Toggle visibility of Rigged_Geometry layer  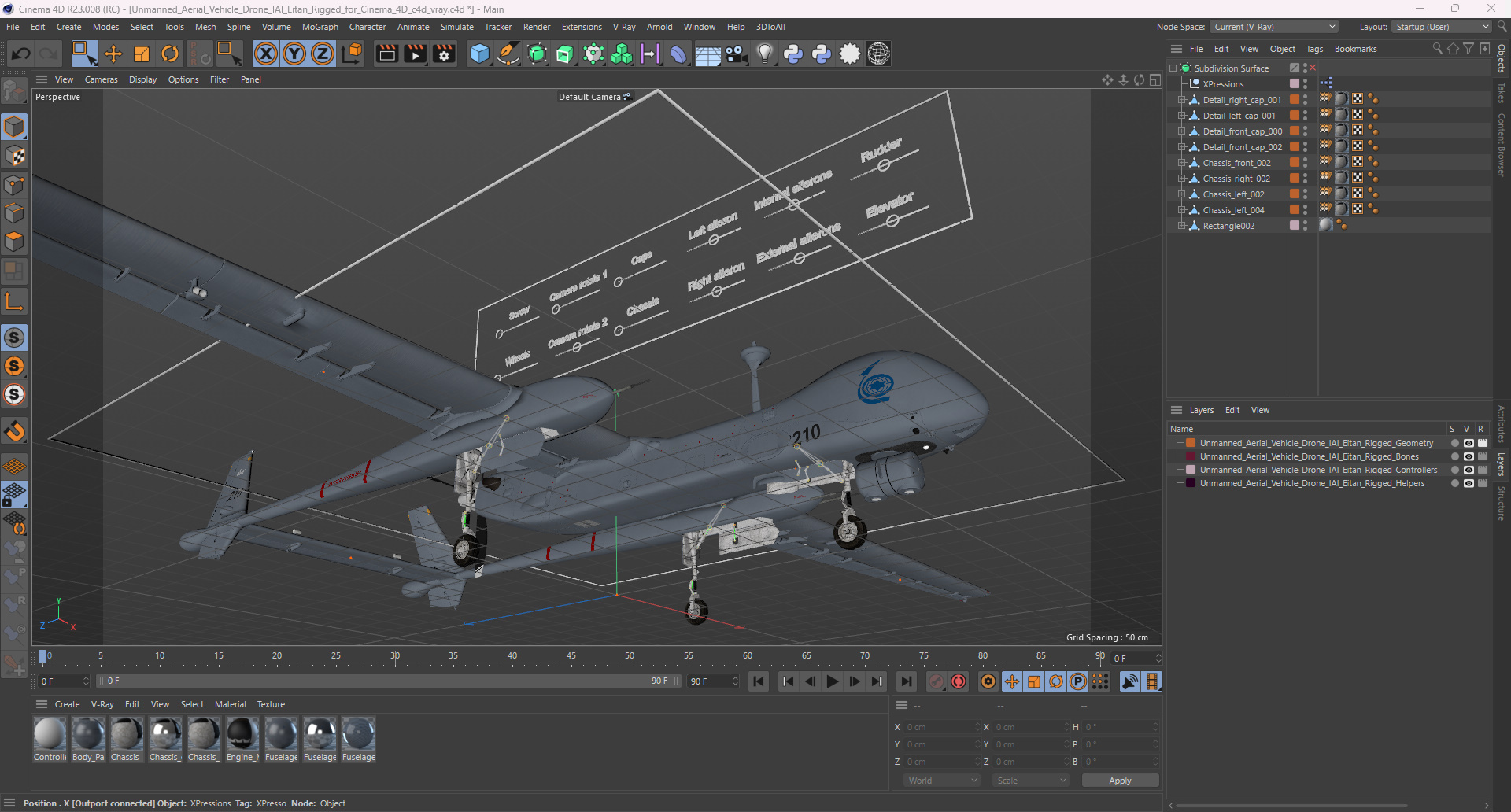click(1469, 443)
